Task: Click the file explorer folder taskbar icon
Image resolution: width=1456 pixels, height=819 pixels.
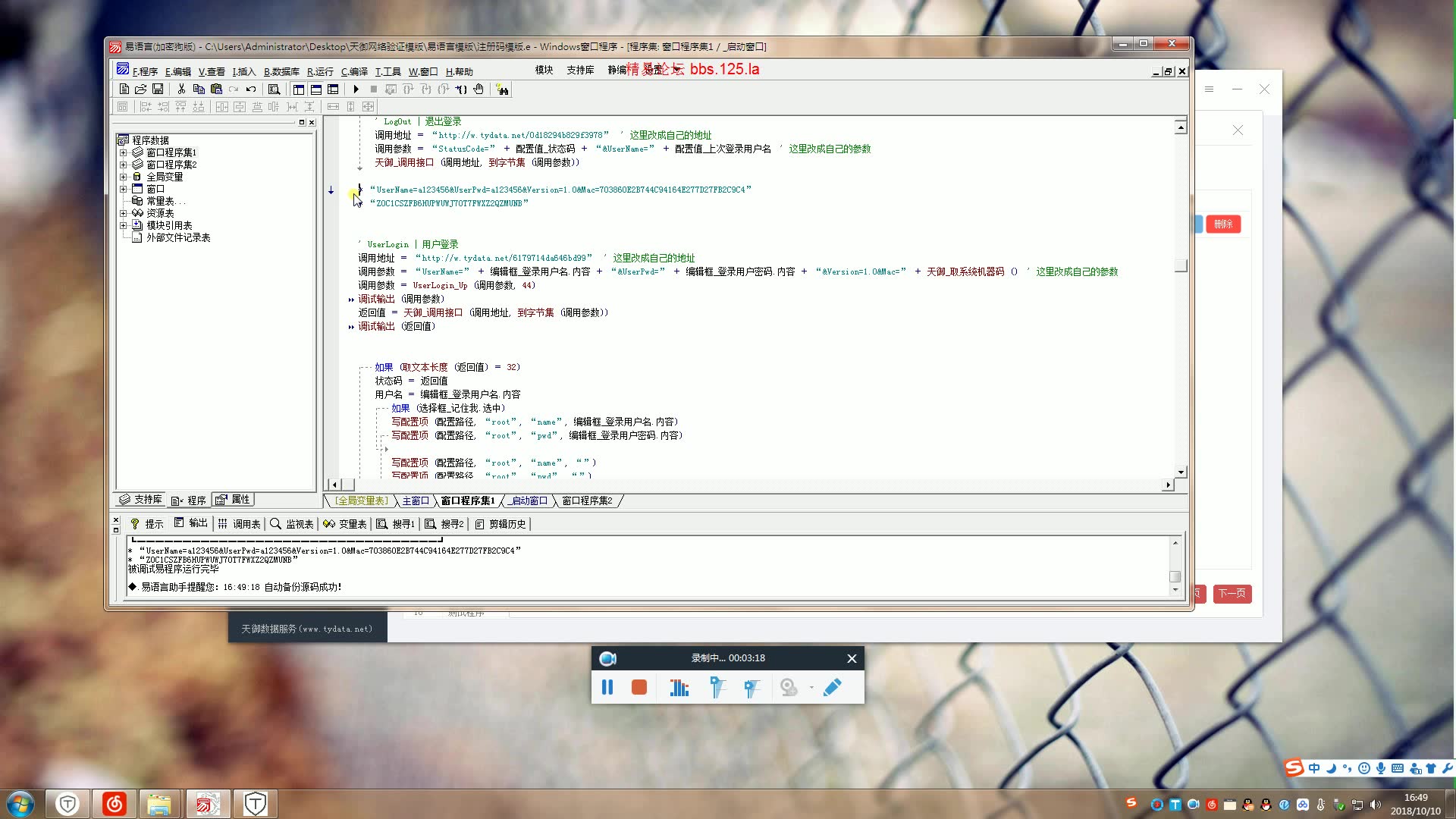Action: coord(158,804)
